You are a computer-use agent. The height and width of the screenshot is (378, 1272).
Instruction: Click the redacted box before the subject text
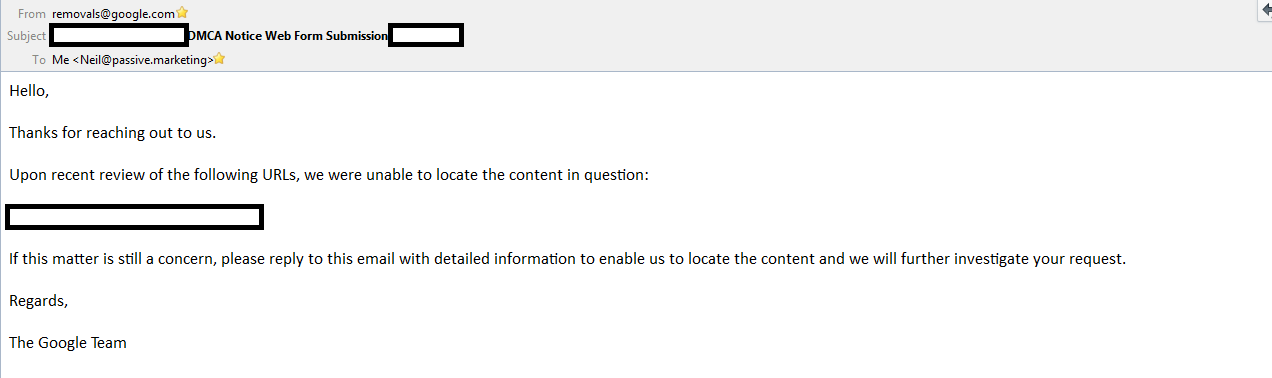pyautogui.click(x=119, y=36)
